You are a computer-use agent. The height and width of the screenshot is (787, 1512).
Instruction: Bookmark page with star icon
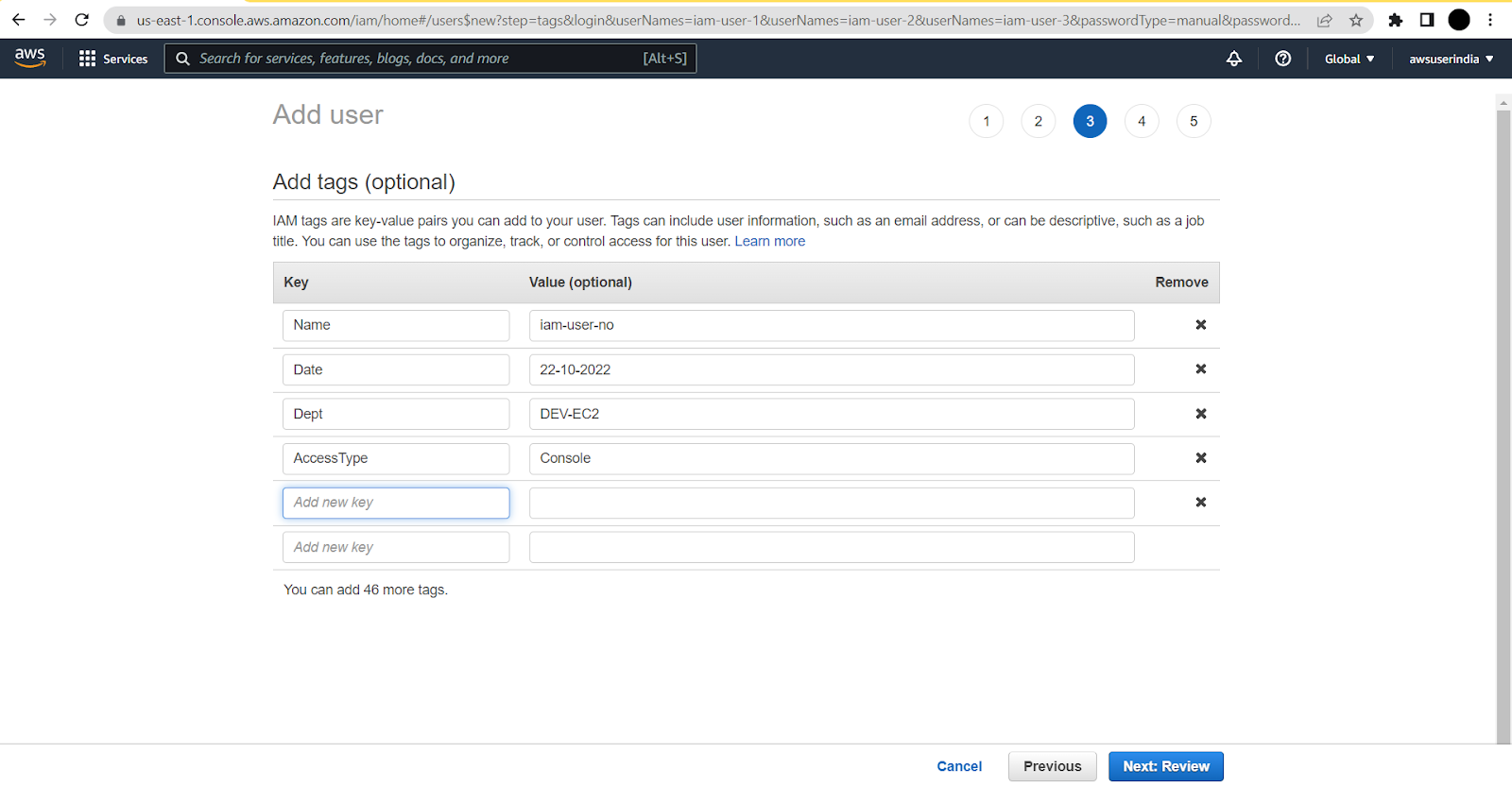point(1356,20)
